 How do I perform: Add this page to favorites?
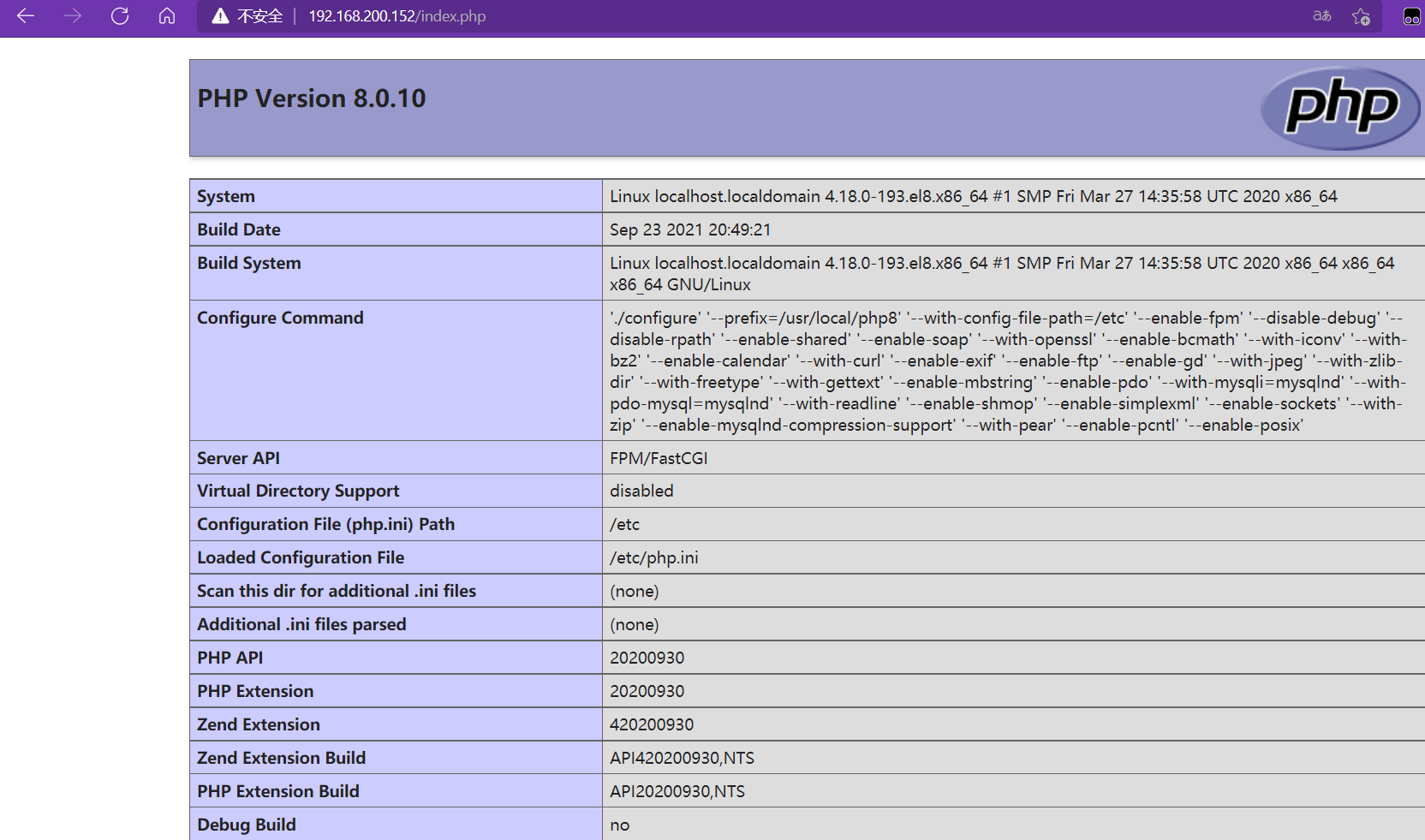(1361, 16)
